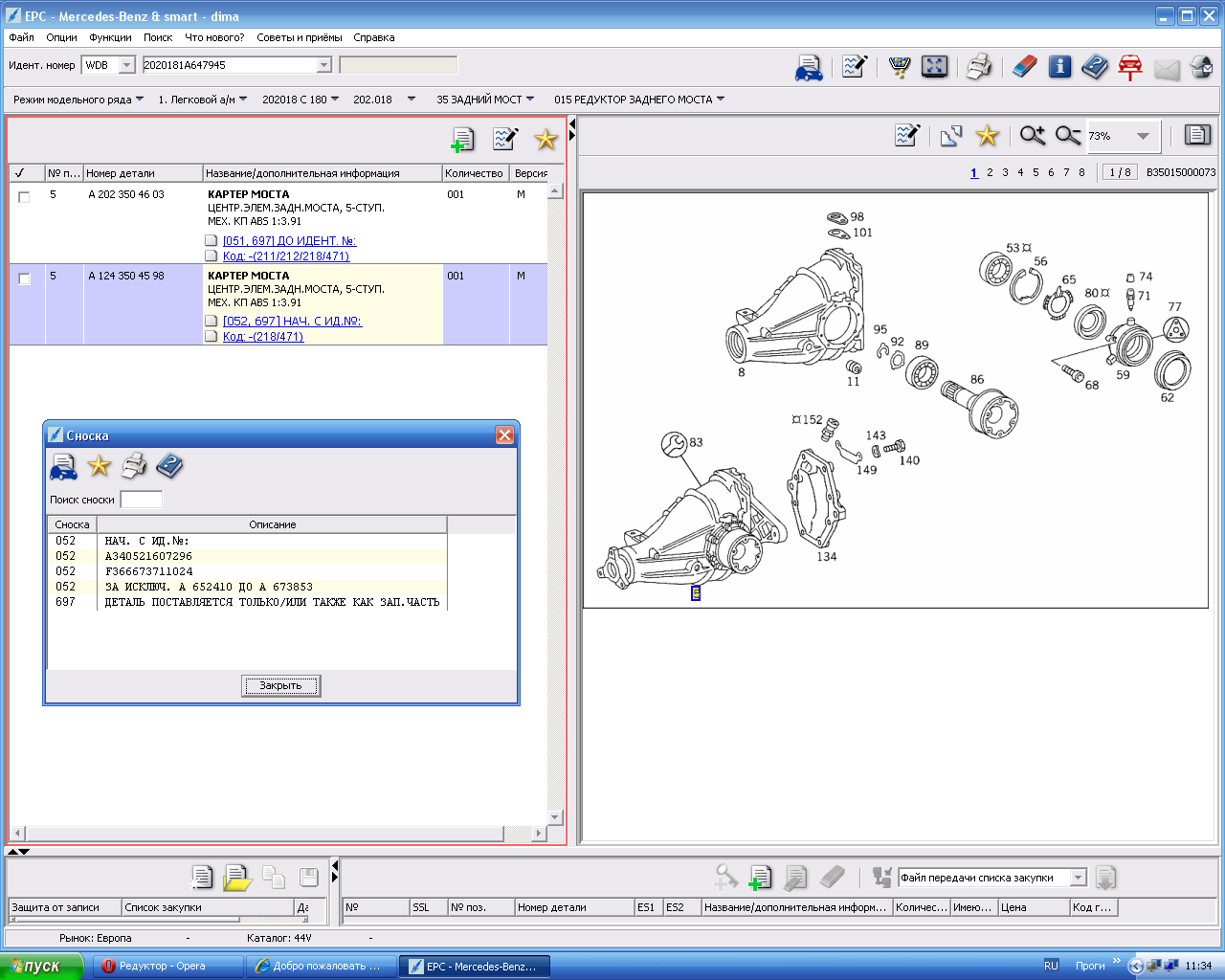
Task: Switch to Добро пожаловать taskbar window
Action: click(320, 966)
